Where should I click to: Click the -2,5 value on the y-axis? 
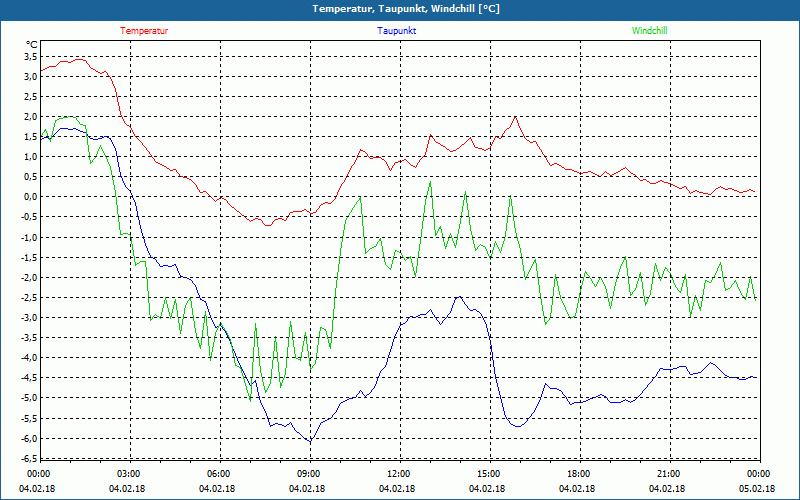[30, 297]
